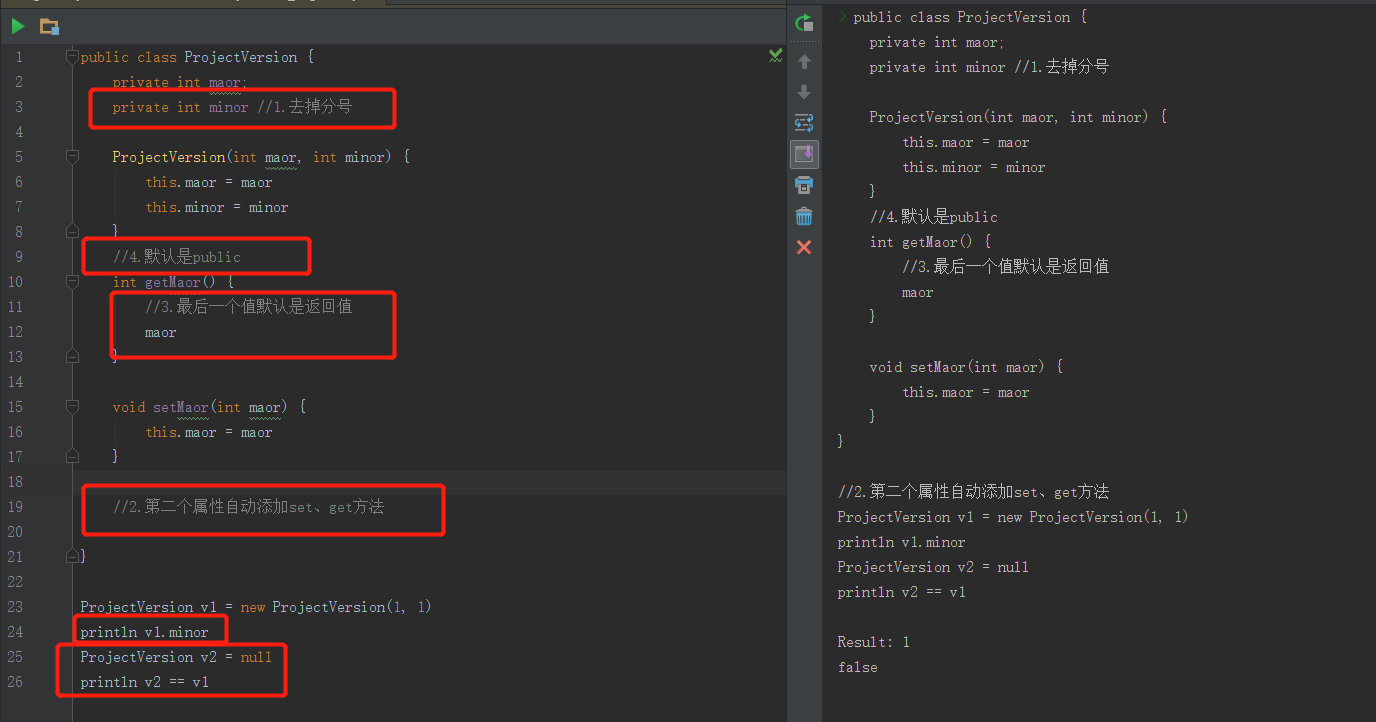Click the '//2.第二个属性自动添加set、get方法' comment in the editor
The height and width of the screenshot is (722, 1376).
click(249, 507)
